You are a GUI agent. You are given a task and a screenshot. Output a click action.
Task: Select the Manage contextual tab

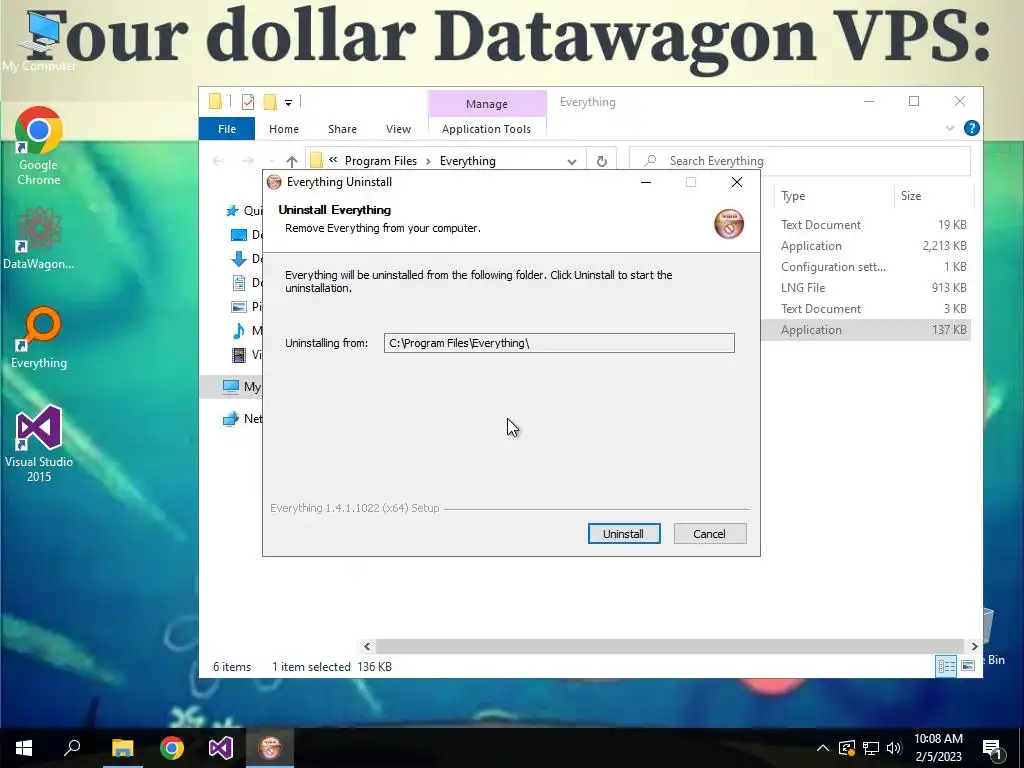(487, 104)
